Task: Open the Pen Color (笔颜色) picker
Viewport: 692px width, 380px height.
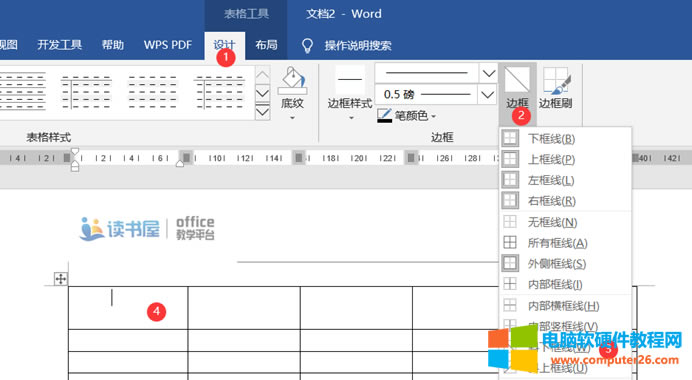Action: [x=406, y=116]
